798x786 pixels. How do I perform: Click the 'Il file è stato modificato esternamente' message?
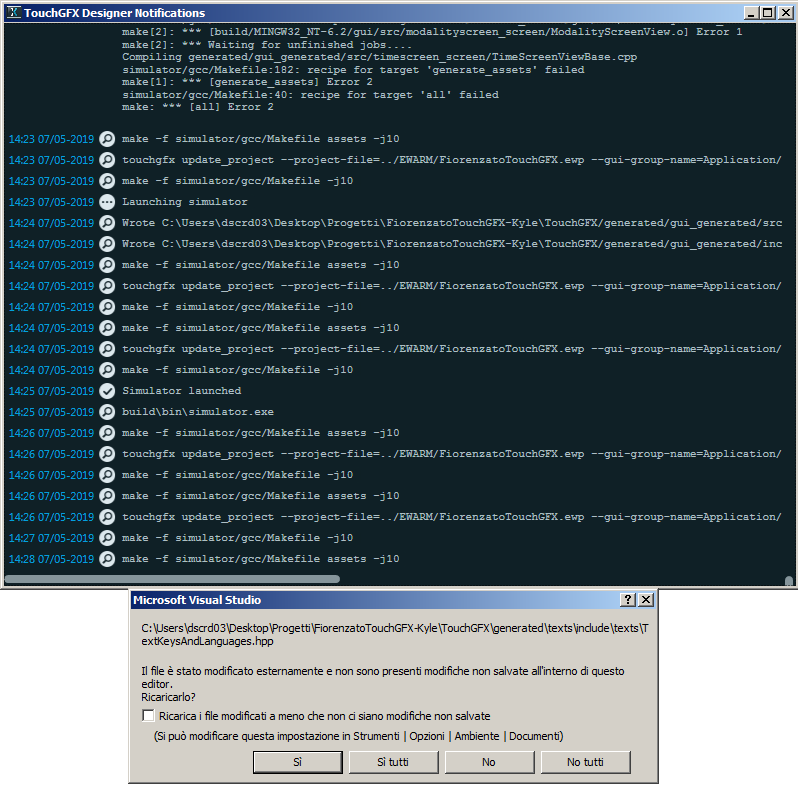point(383,678)
